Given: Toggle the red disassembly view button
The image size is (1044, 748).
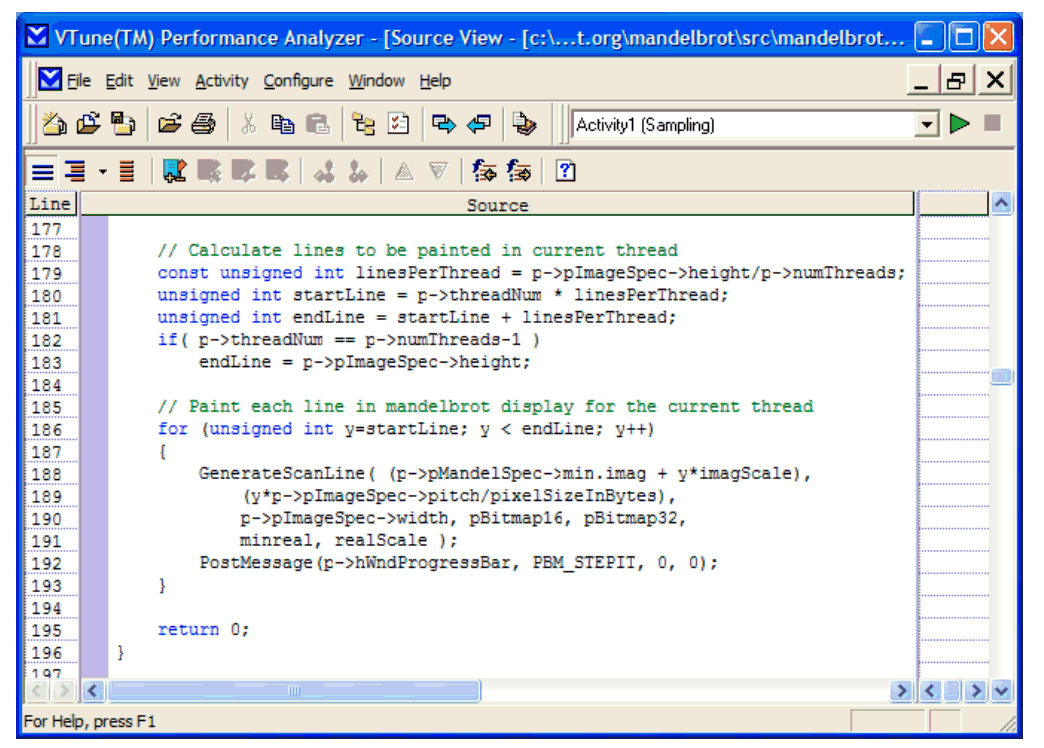Looking at the screenshot, I should click(127, 172).
